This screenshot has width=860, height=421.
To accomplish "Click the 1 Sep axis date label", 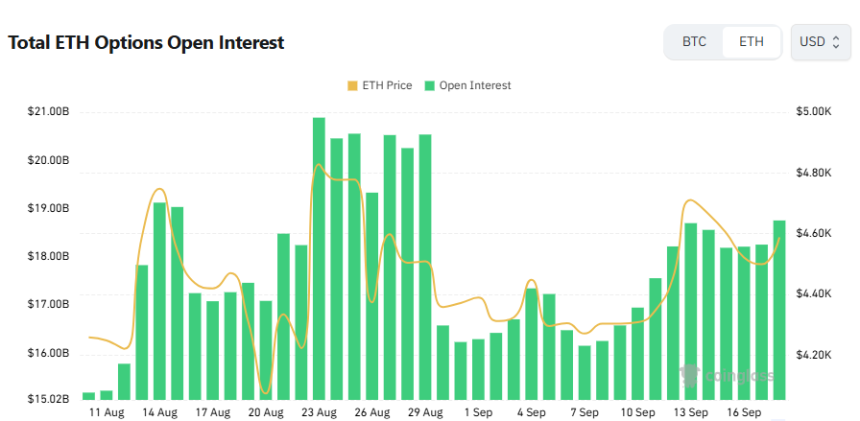I will click(478, 412).
